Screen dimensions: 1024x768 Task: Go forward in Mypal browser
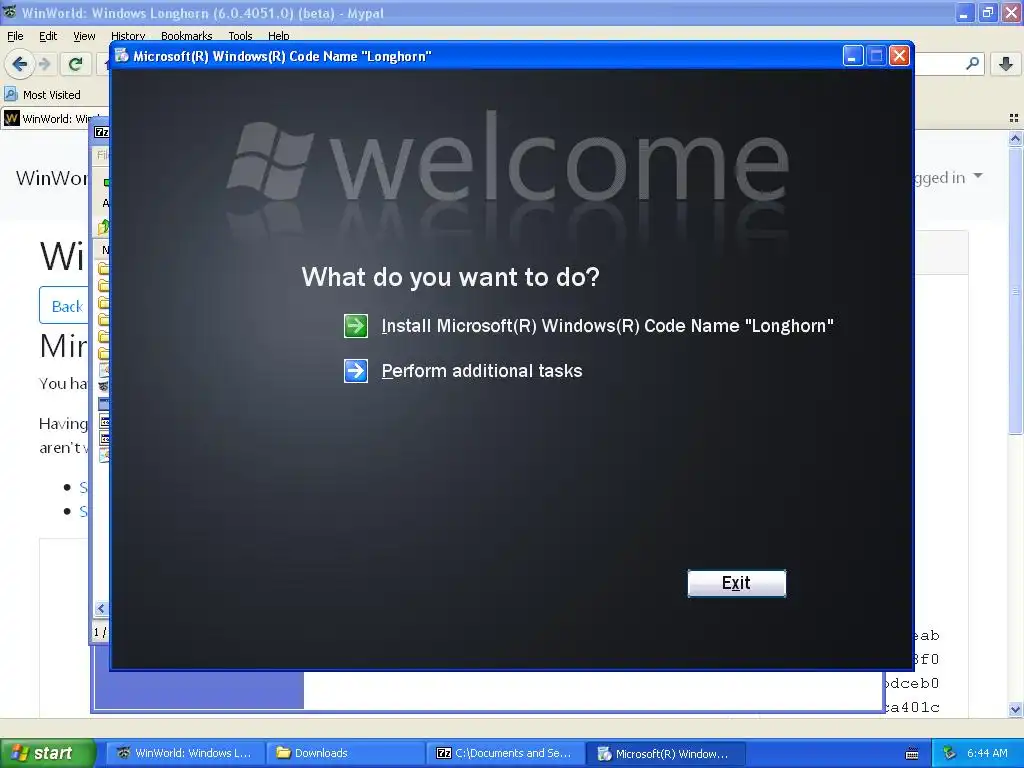[x=45, y=64]
